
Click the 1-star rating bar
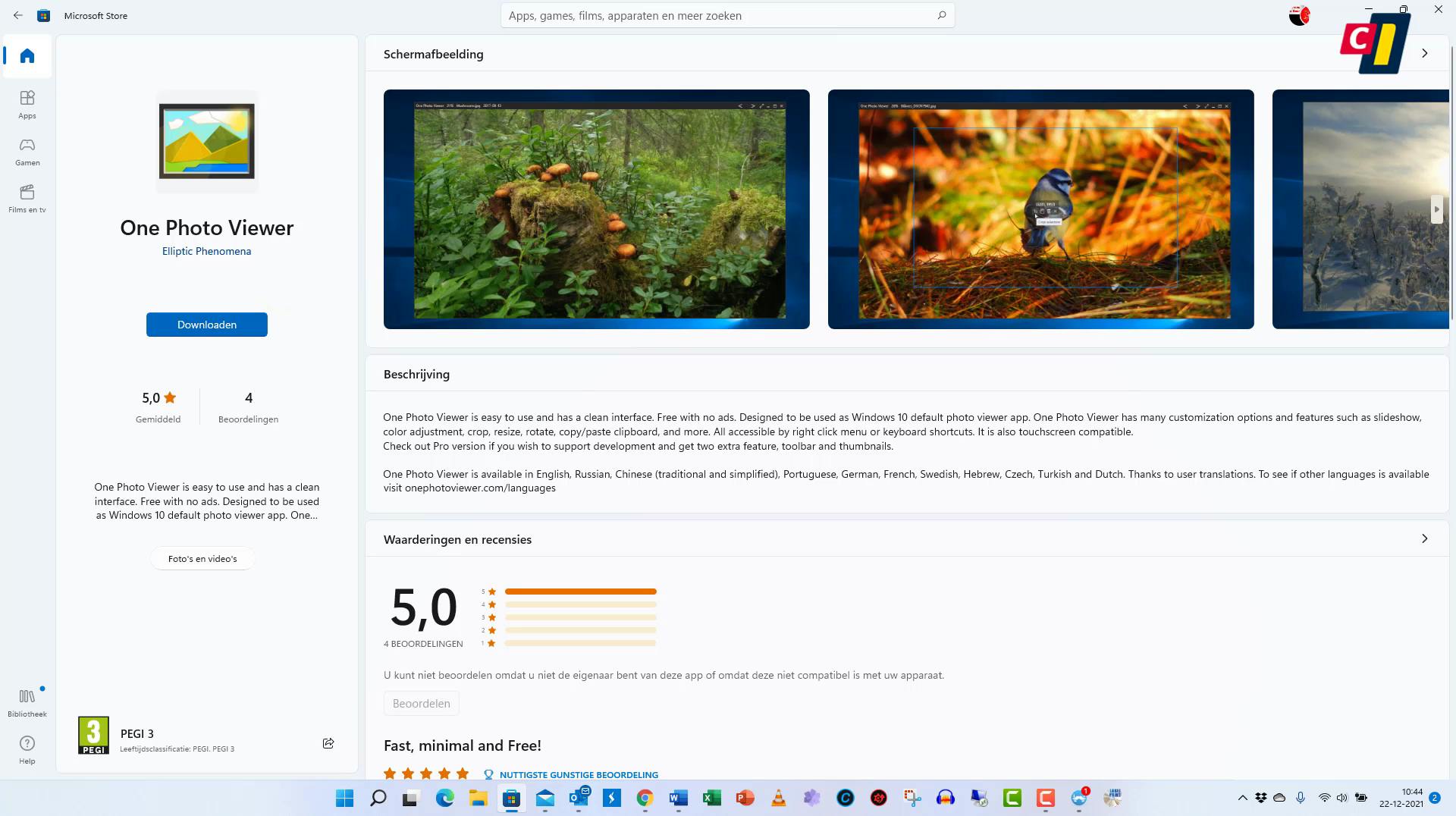580,643
